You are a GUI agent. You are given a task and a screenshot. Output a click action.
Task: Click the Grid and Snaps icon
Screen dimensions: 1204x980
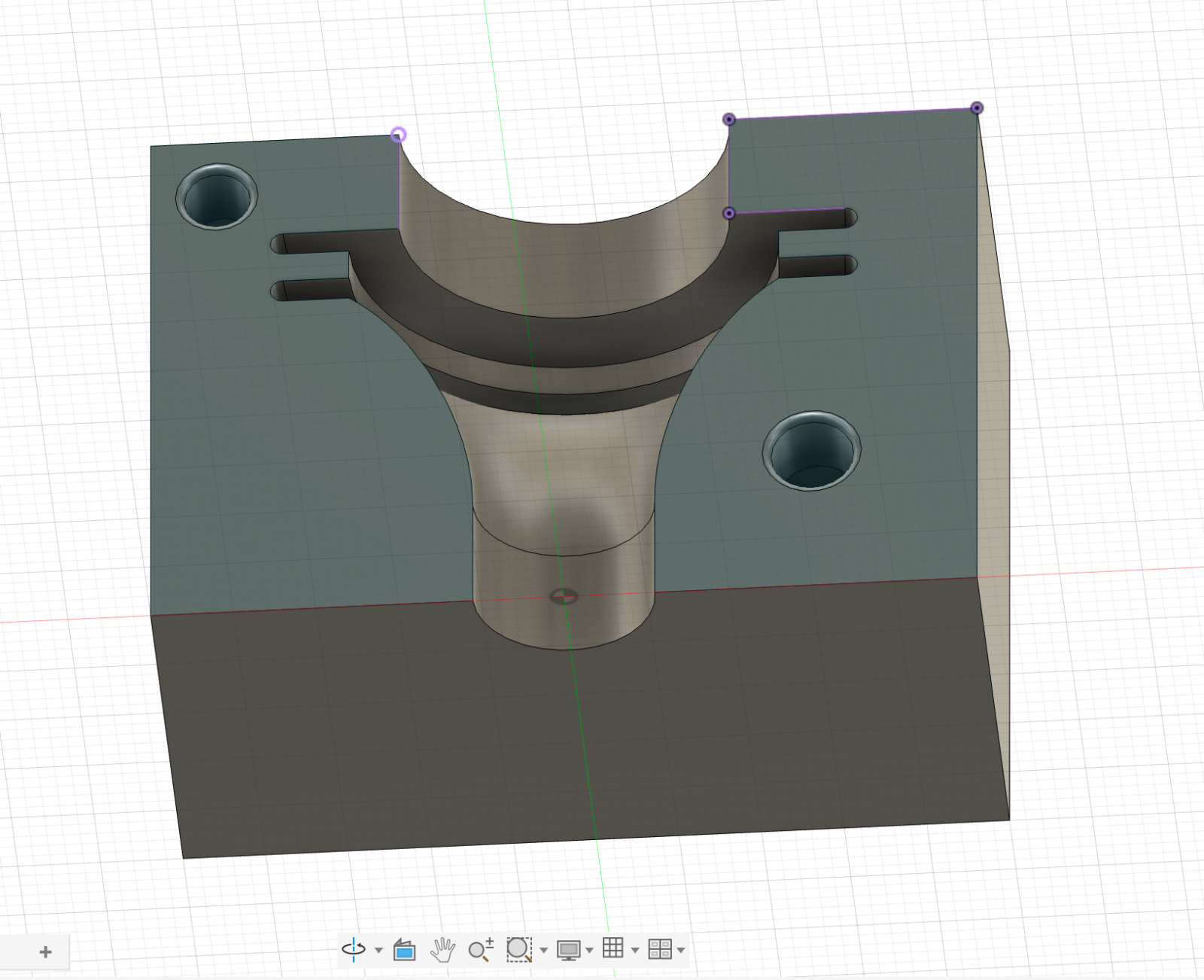pyautogui.click(x=613, y=948)
